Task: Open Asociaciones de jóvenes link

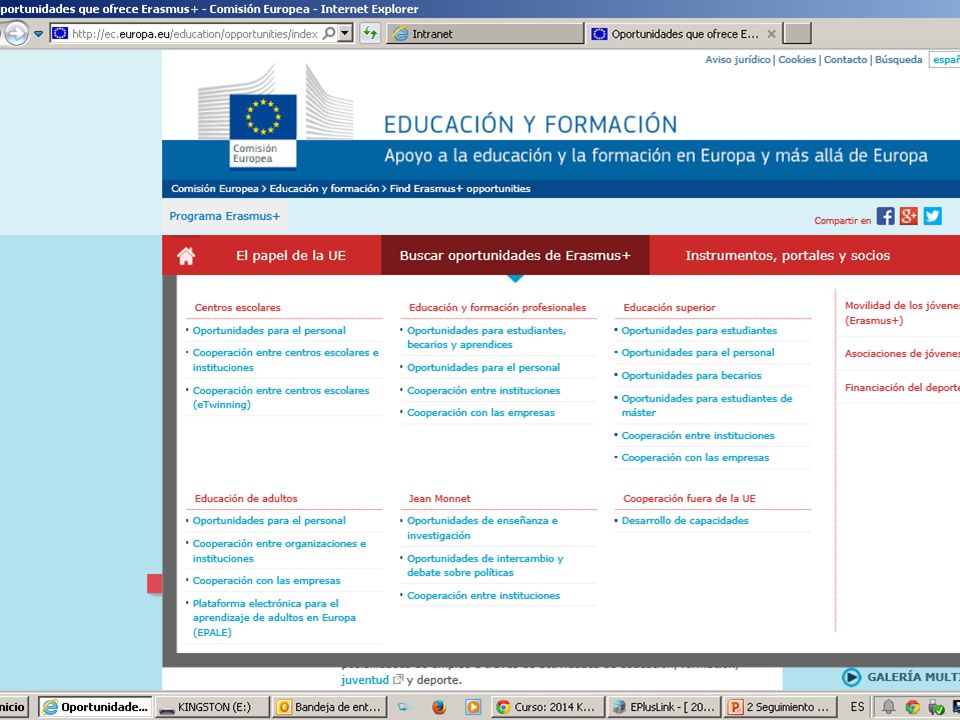Action: pos(902,353)
